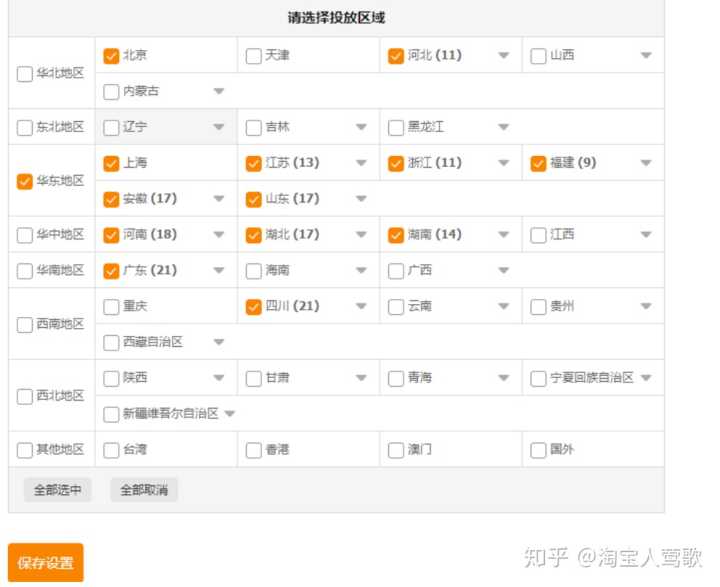Expand the 河北 (11) city dropdown arrow
The height and width of the screenshot is (587, 720).
(x=503, y=56)
